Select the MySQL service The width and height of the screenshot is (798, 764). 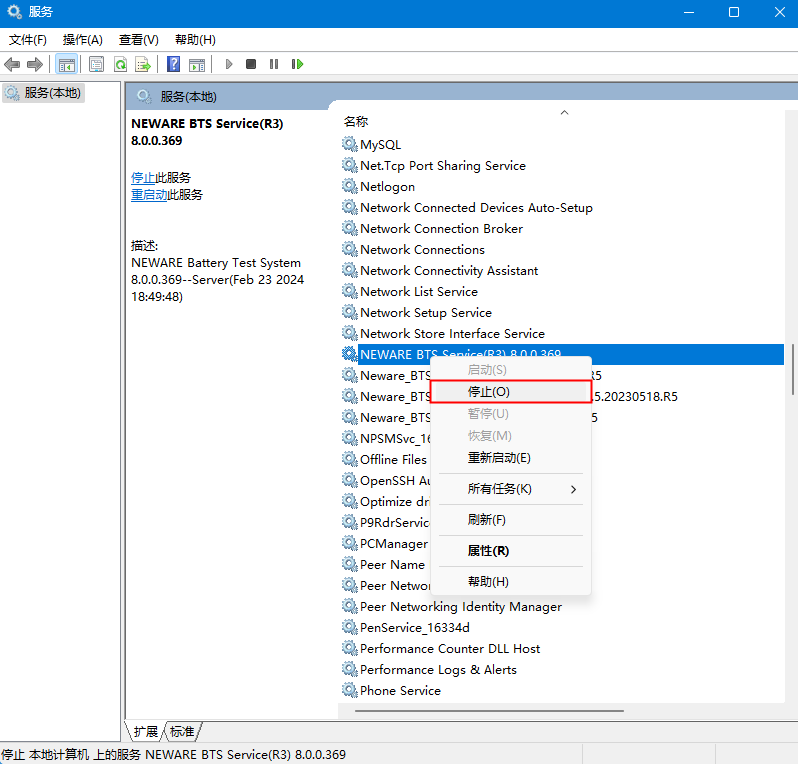click(380, 145)
